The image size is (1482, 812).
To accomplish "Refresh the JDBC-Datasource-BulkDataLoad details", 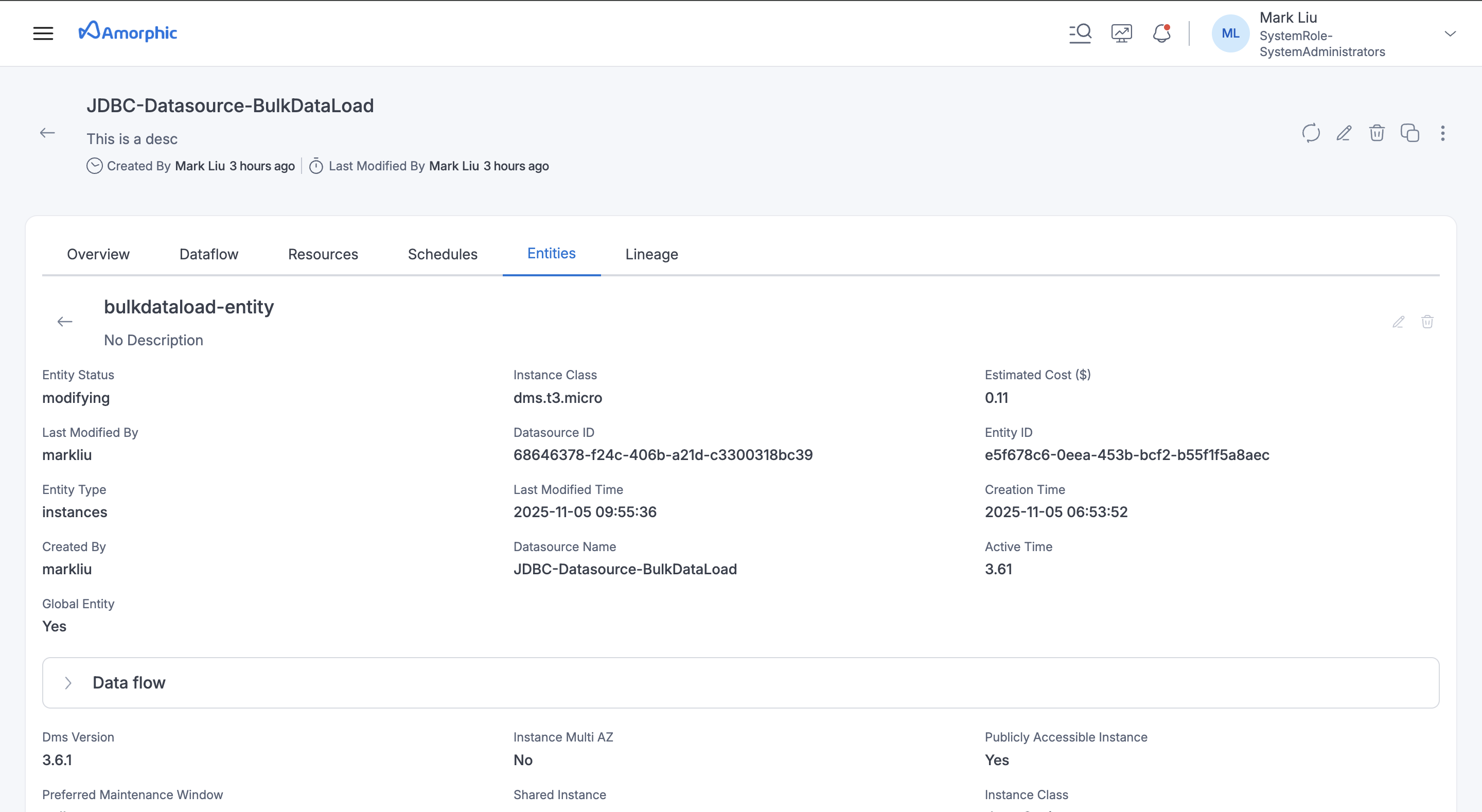I will (x=1311, y=133).
